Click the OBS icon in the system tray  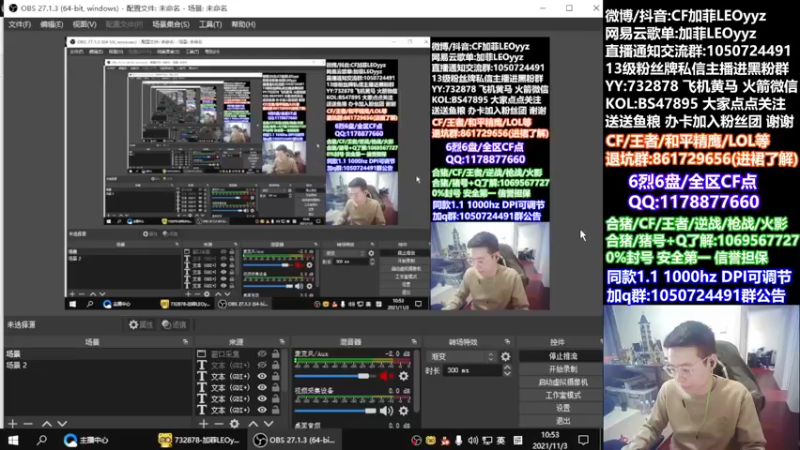(416, 440)
